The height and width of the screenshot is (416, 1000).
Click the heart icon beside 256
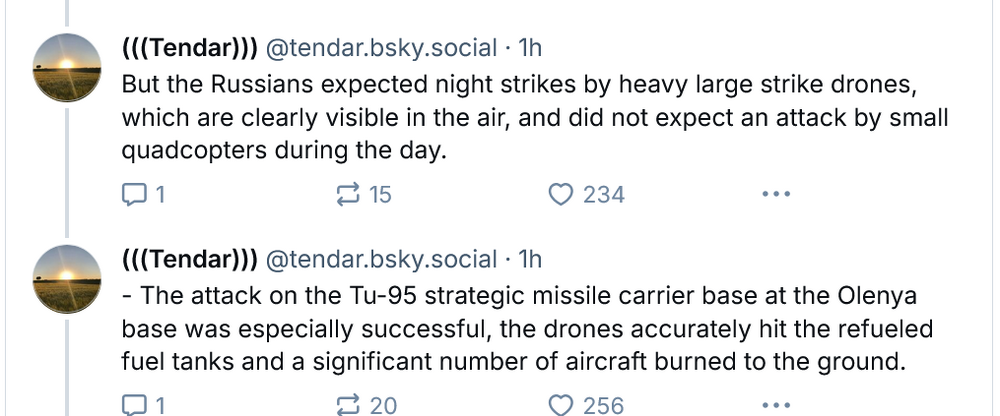click(563, 405)
